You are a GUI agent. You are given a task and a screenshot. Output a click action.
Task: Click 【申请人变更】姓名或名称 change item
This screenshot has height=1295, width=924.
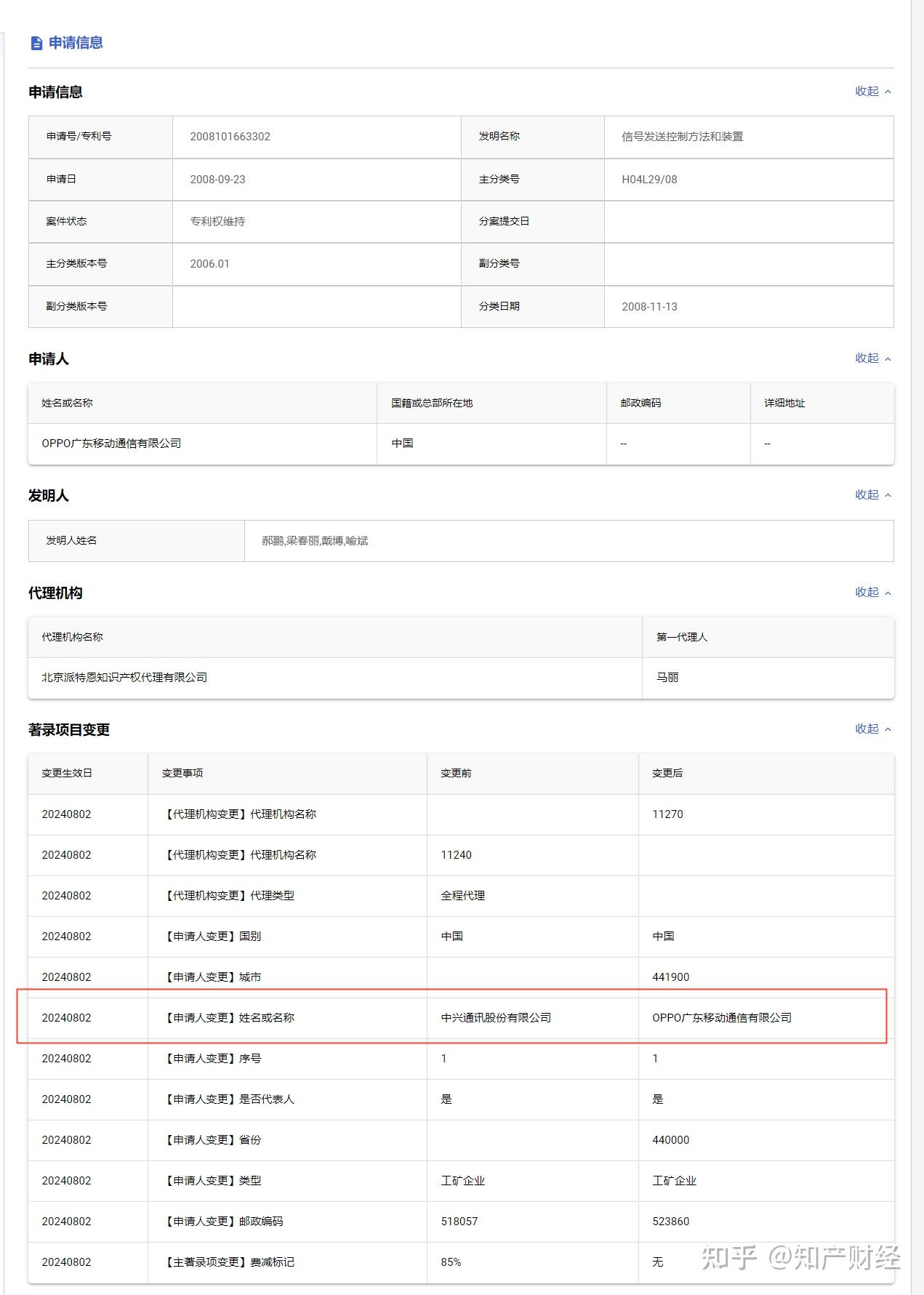(x=228, y=1018)
